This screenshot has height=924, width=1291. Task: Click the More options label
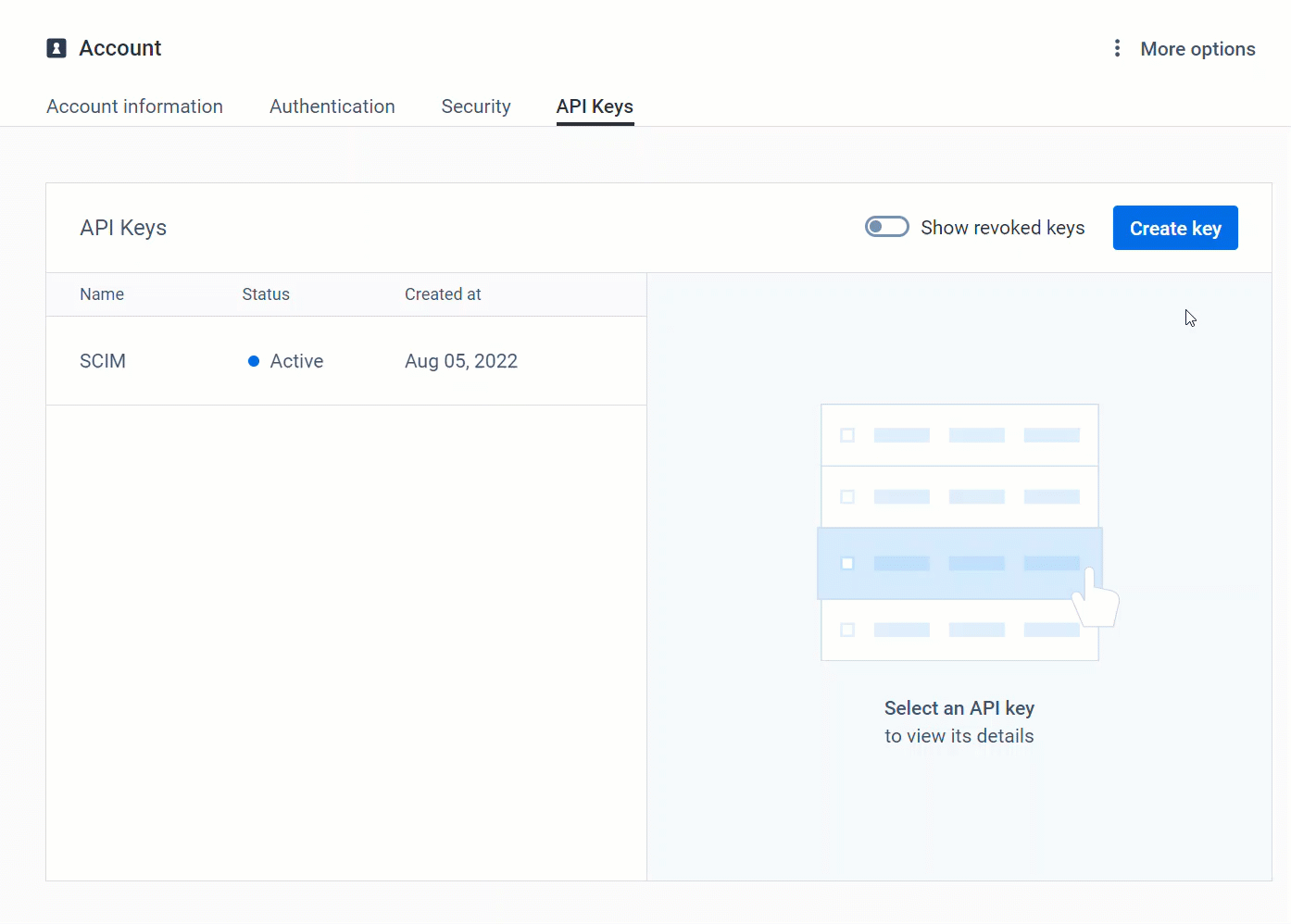click(1197, 48)
